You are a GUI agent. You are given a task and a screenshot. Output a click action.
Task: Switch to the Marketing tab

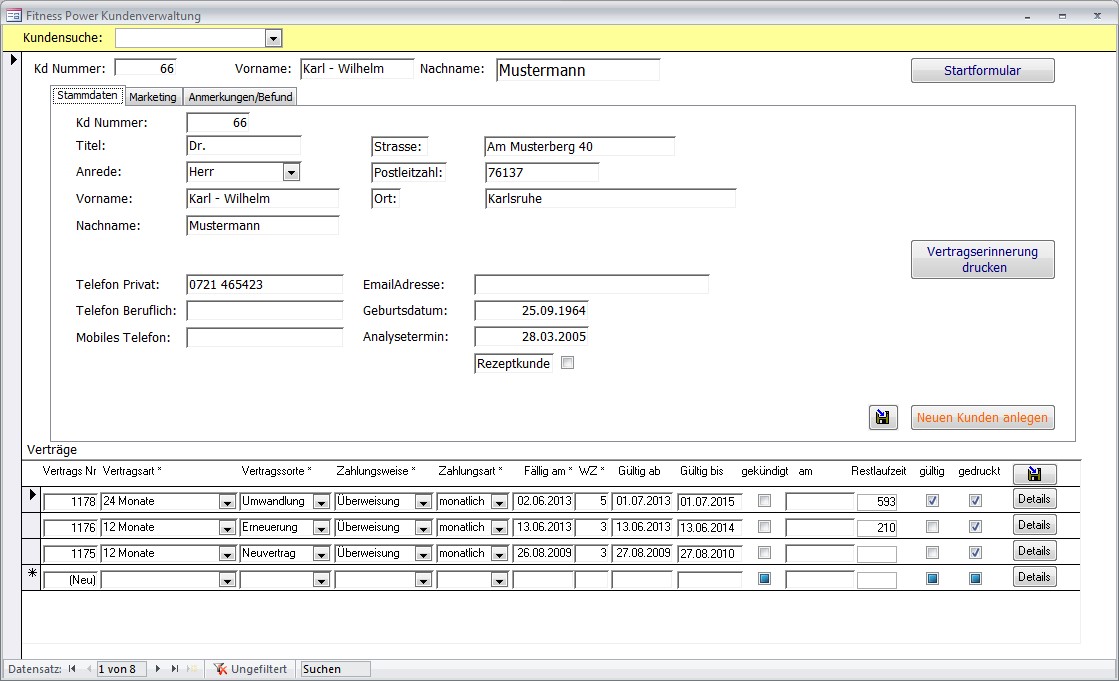153,97
